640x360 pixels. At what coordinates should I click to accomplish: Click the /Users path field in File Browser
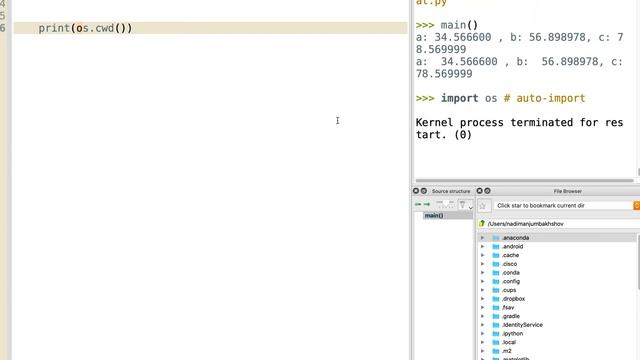(x=563, y=224)
